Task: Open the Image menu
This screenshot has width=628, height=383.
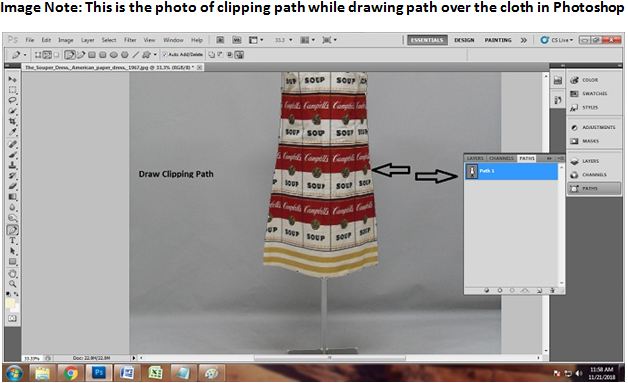Action: pyautogui.click(x=66, y=40)
